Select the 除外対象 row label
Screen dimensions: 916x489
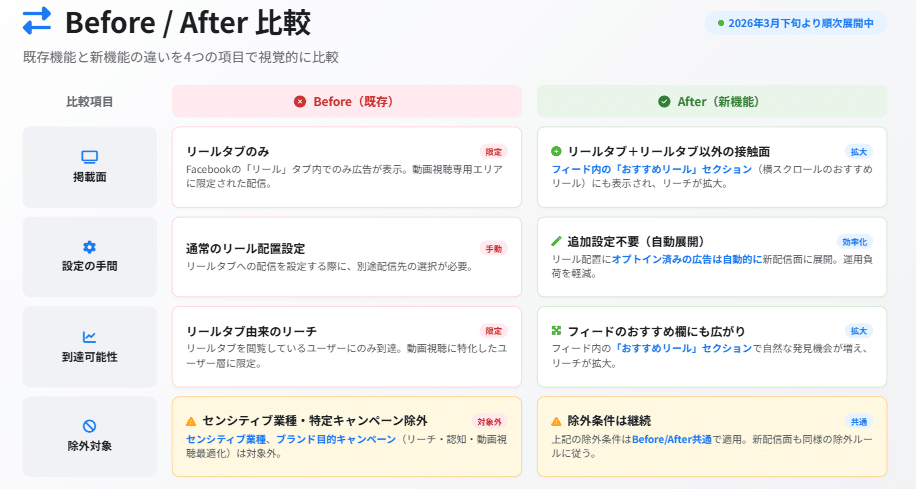coord(89,446)
